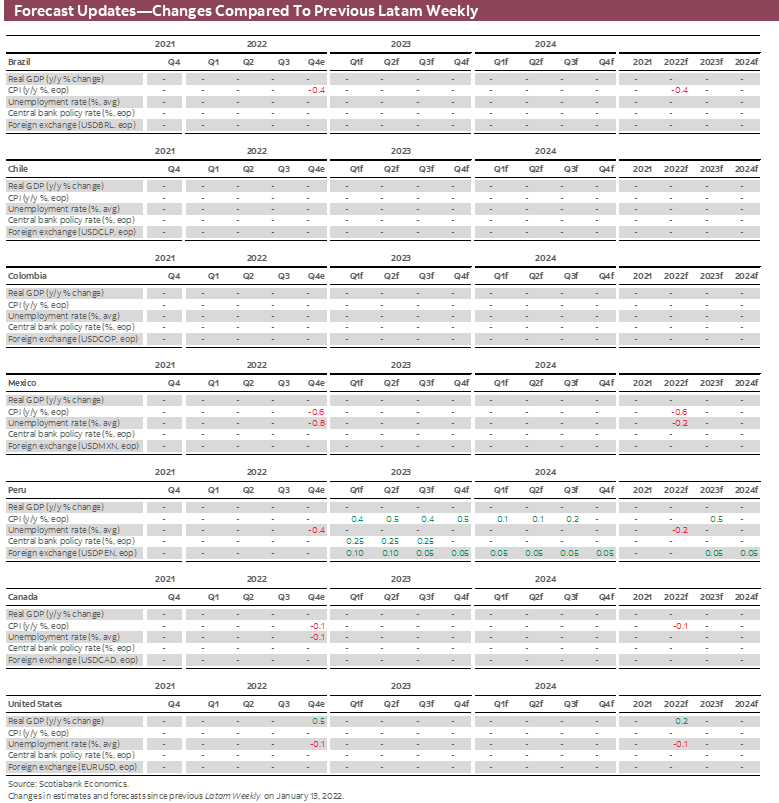The width and height of the screenshot is (779, 803).
Task: Click United States table's 2024 year header
Action: 545,686
